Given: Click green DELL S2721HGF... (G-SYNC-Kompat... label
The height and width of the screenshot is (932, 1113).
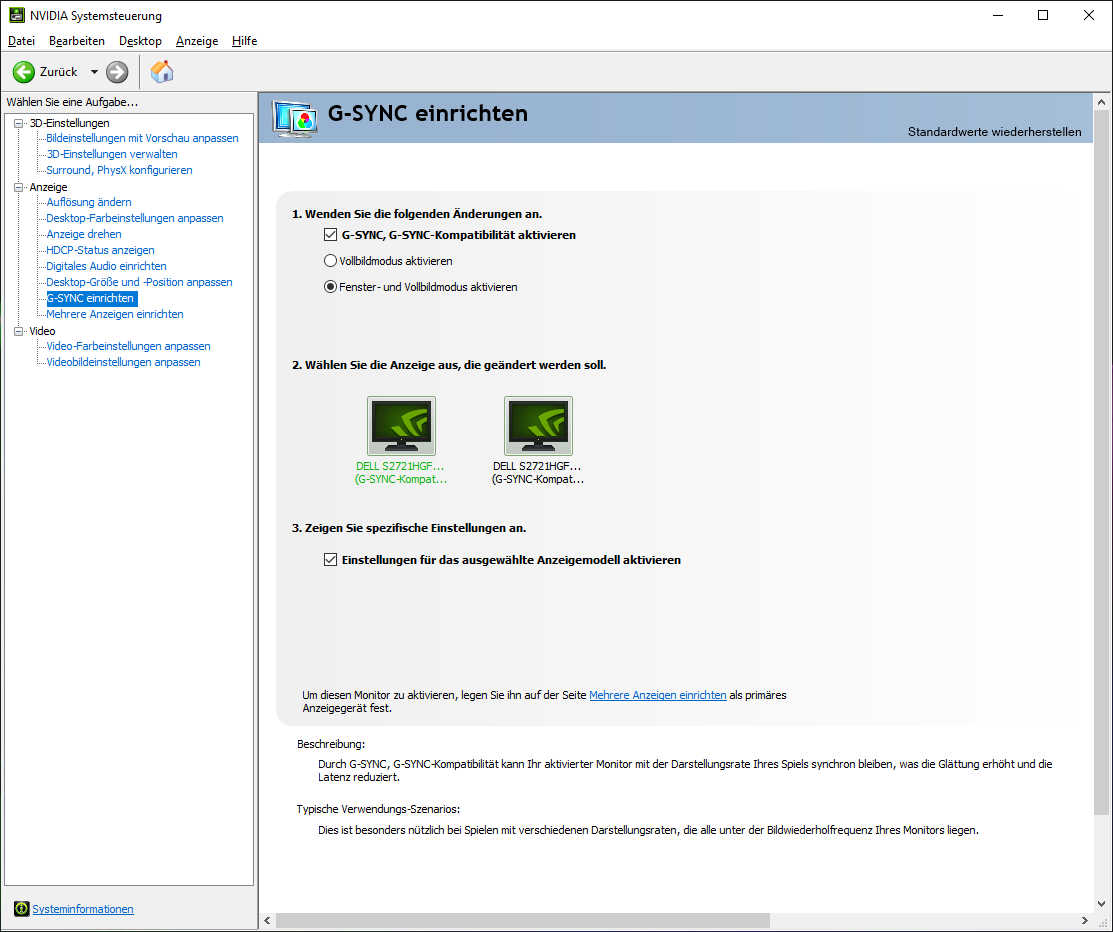Looking at the screenshot, I should tap(401, 473).
